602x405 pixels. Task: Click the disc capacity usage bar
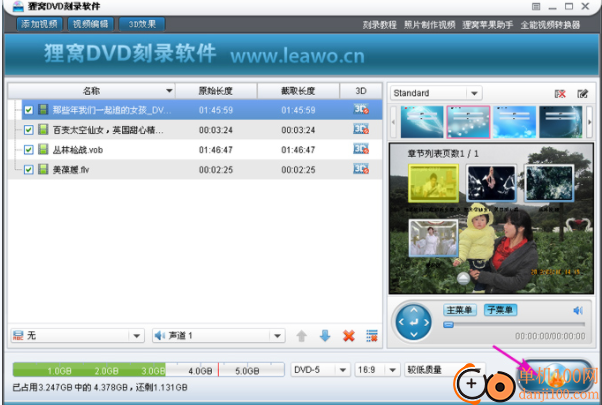[148, 370]
